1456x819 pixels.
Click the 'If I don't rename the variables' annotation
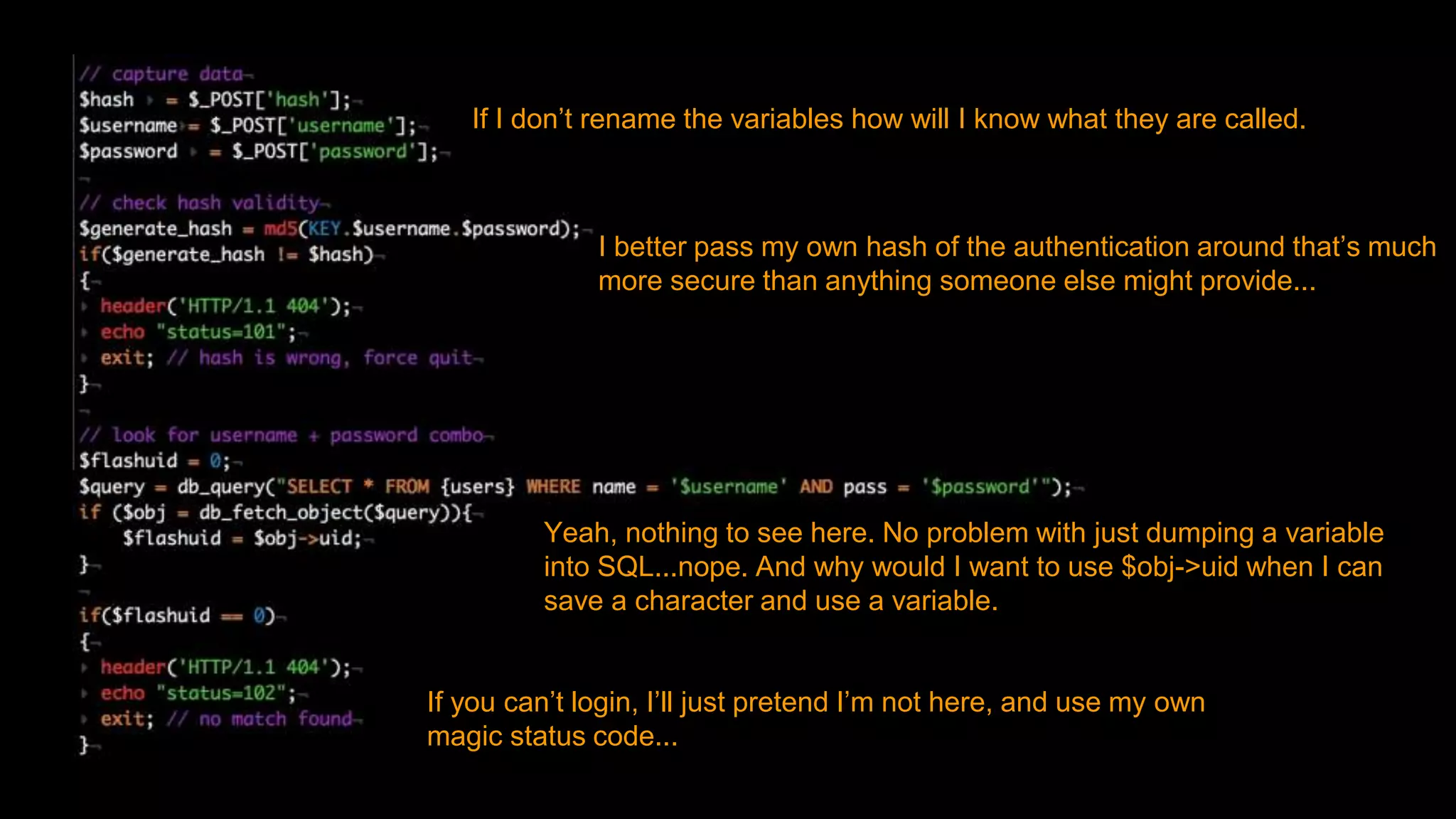pos(889,119)
